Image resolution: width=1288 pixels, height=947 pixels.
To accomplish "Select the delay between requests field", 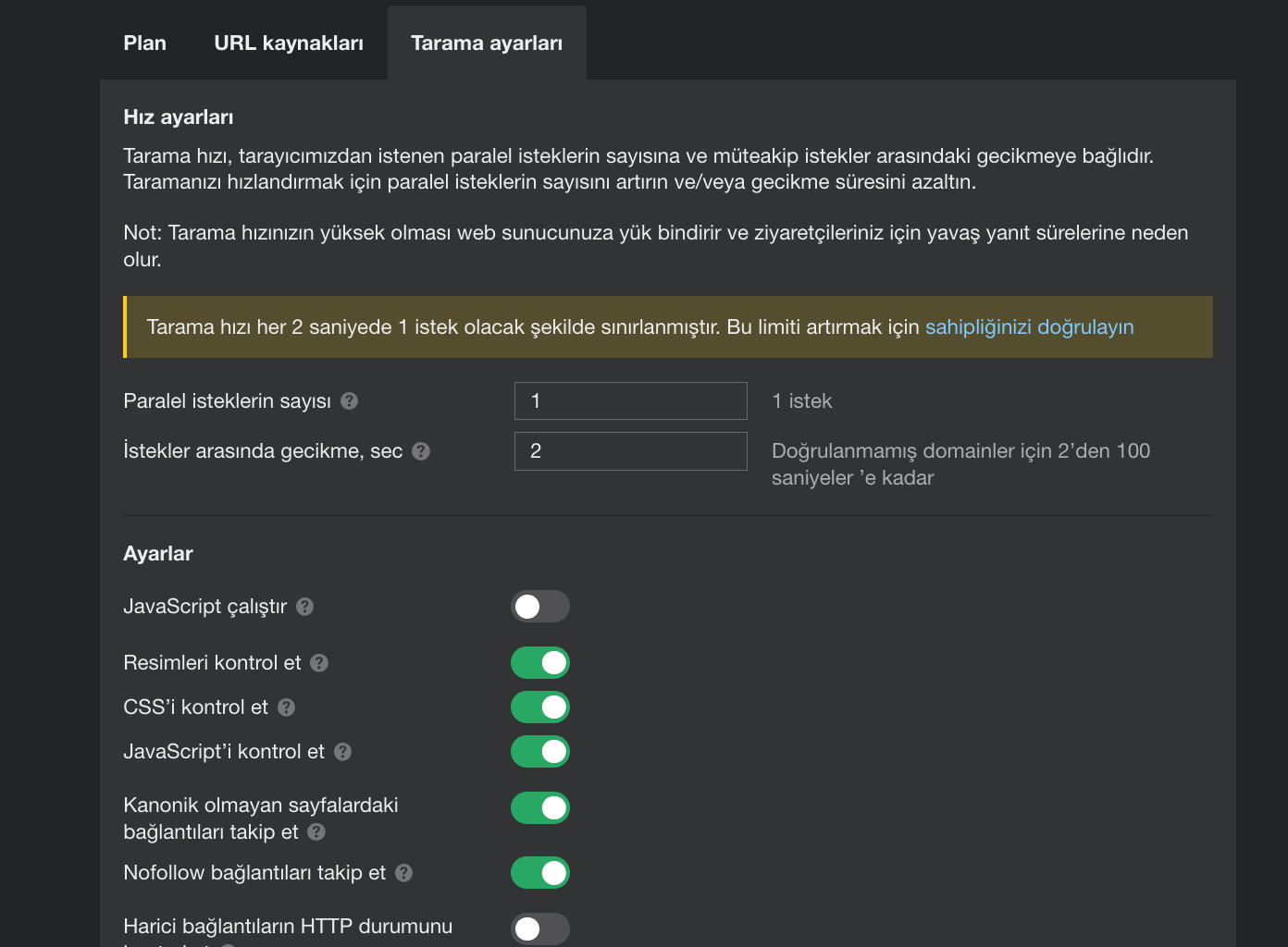I will pyautogui.click(x=630, y=450).
